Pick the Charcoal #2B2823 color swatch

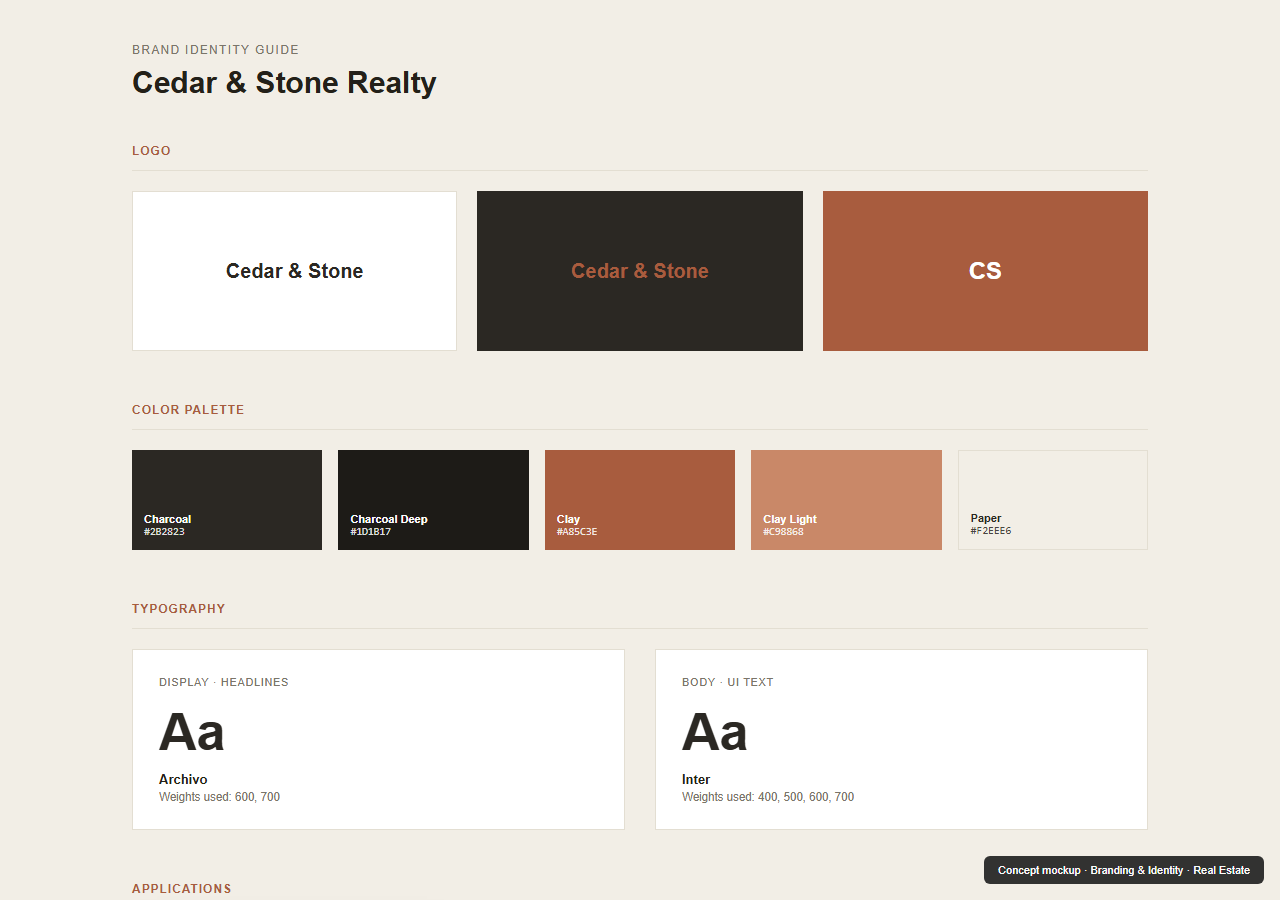(x=227, y=500)
